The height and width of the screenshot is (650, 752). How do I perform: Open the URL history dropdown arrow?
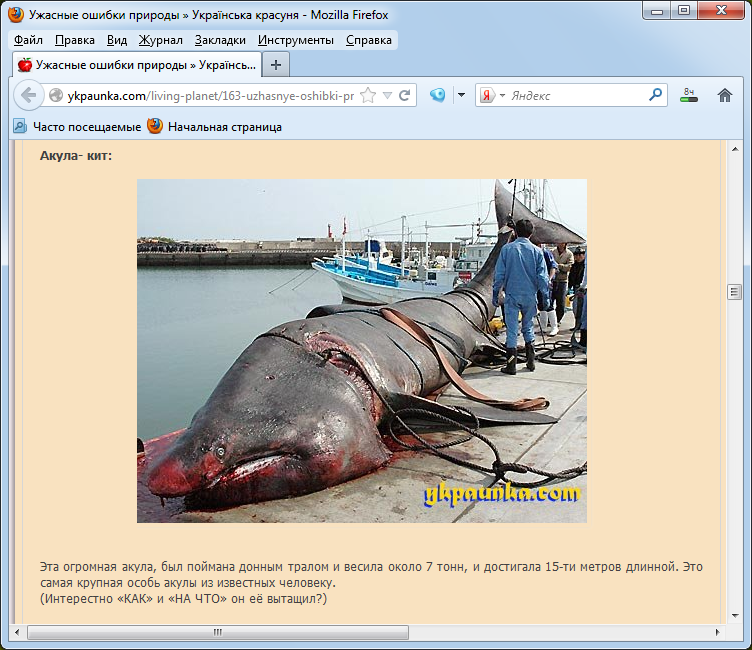[x=387, y=96]
